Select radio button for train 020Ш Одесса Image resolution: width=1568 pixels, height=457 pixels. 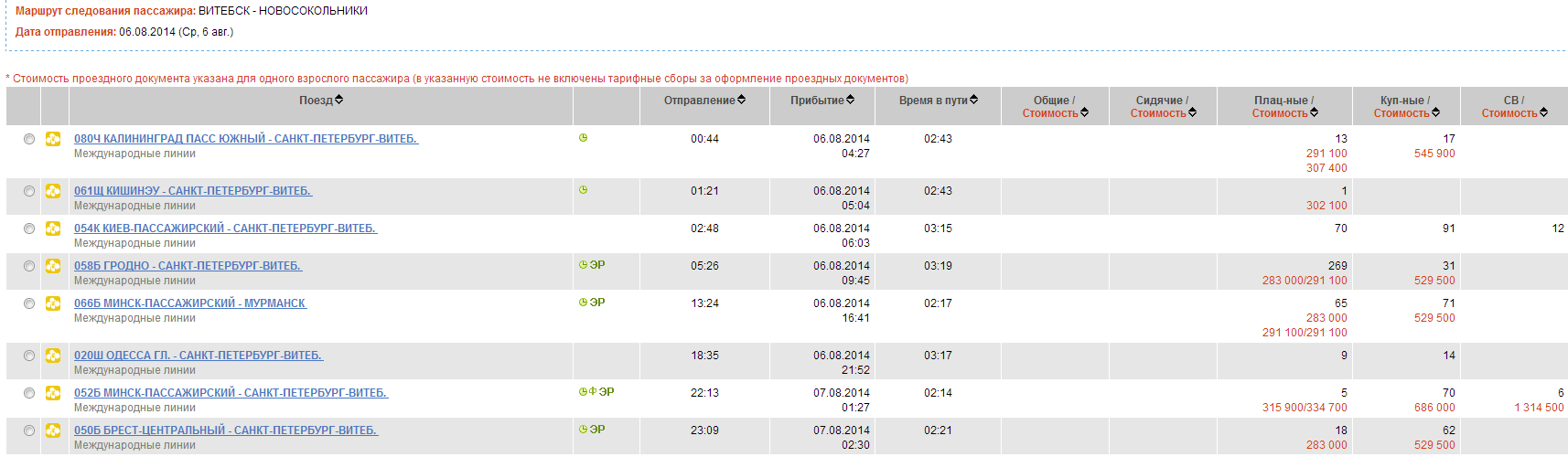click(29, 356)
